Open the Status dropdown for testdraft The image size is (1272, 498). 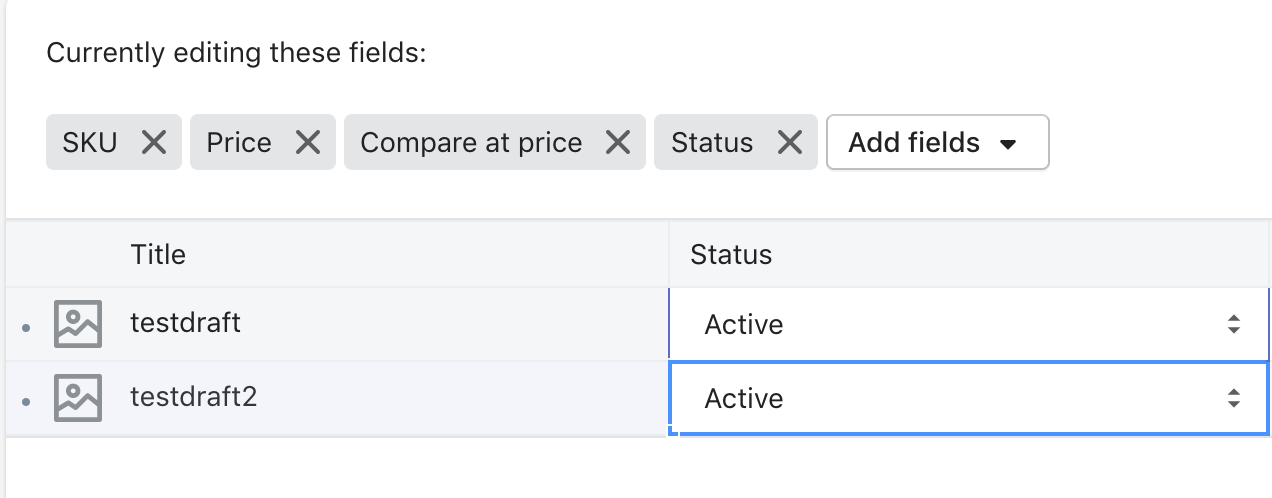tap(967, 324)
